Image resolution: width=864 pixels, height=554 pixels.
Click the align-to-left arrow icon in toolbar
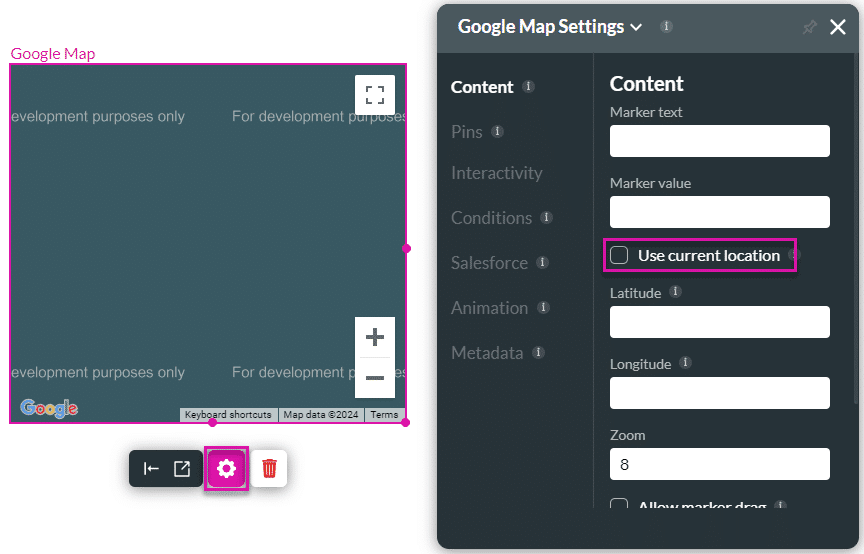coord(151,469)
